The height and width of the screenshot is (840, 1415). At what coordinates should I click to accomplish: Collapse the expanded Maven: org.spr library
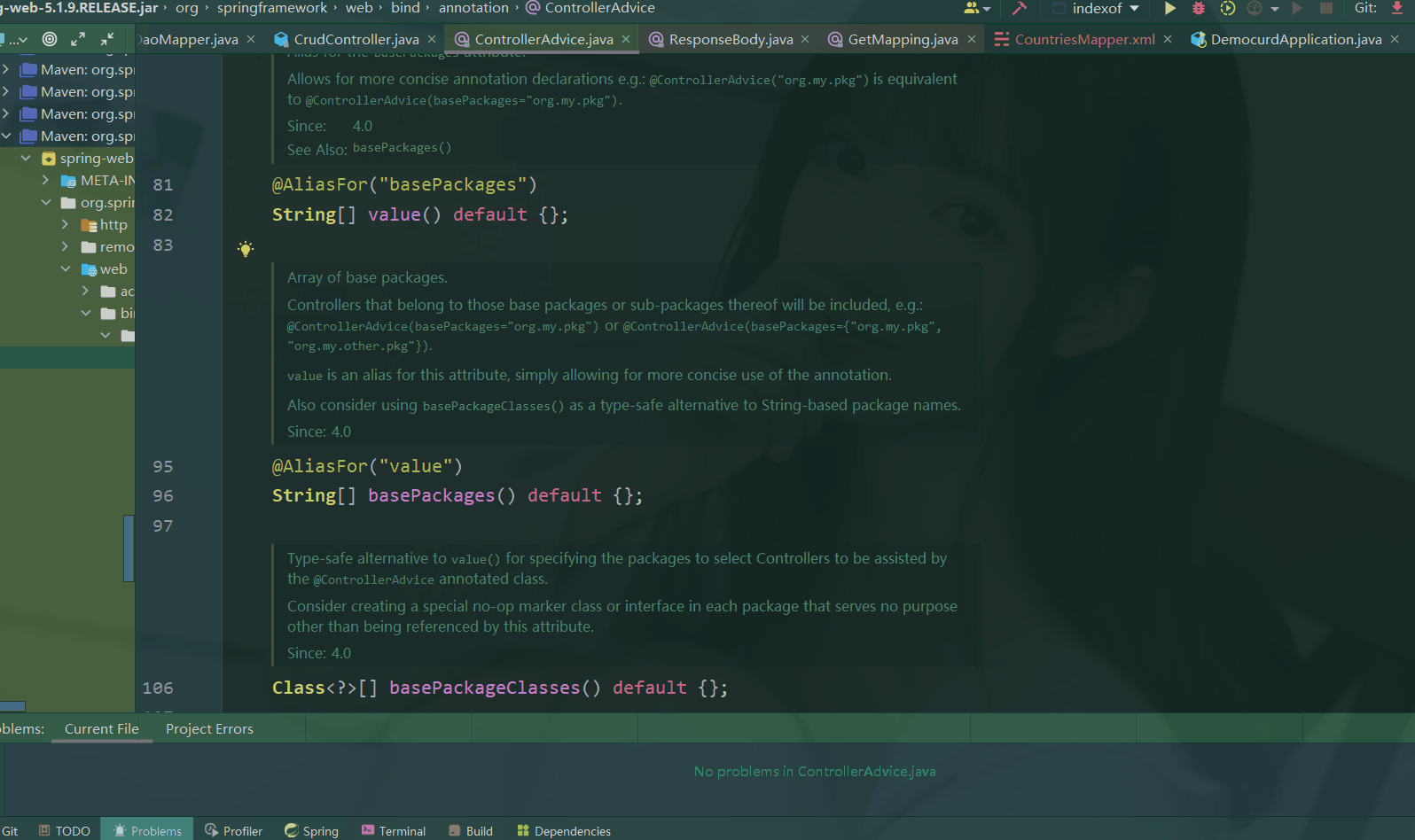coord(6,136)
